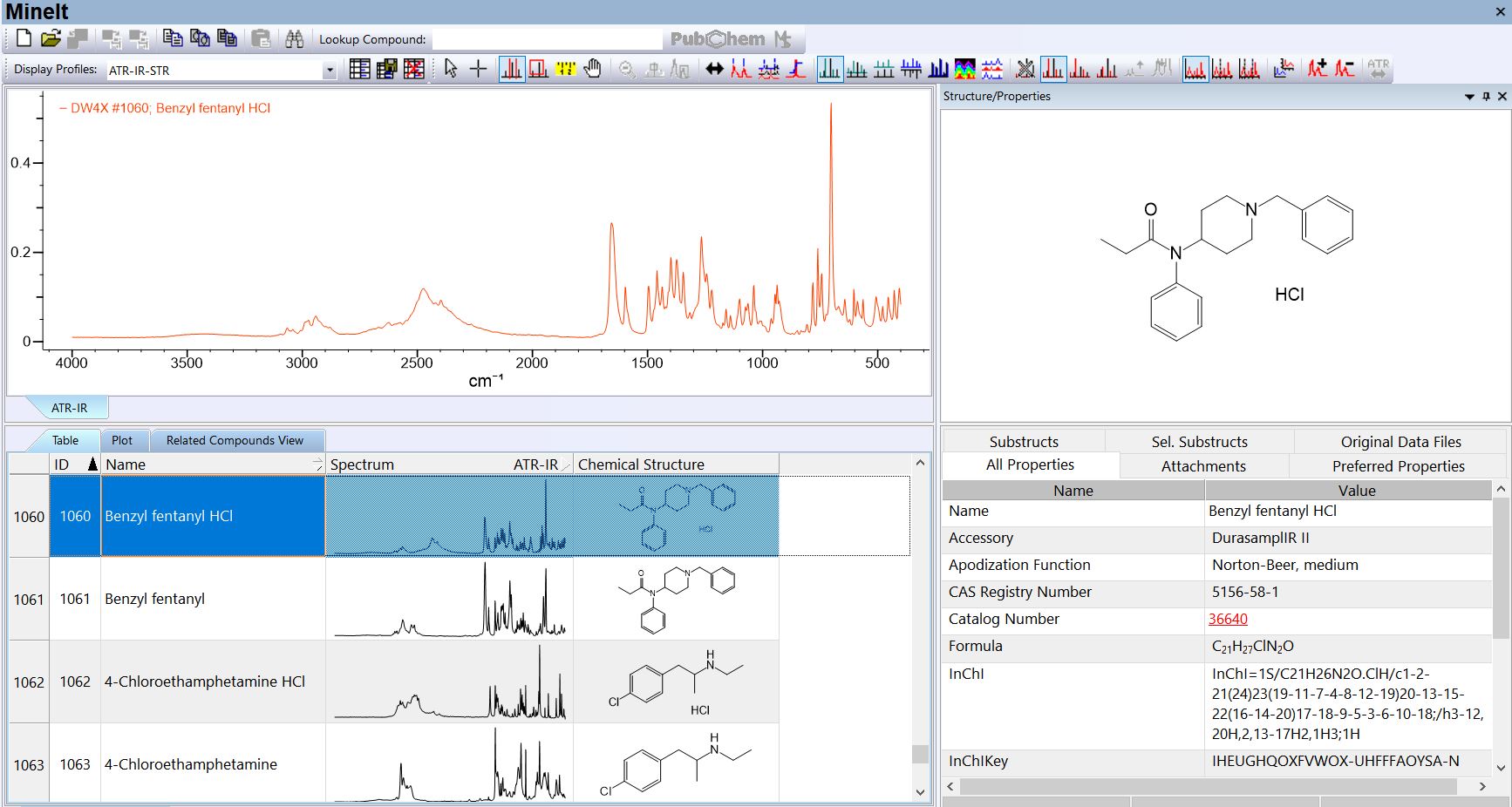
Task: Select the arrow pointer tool
Action: 451,69
